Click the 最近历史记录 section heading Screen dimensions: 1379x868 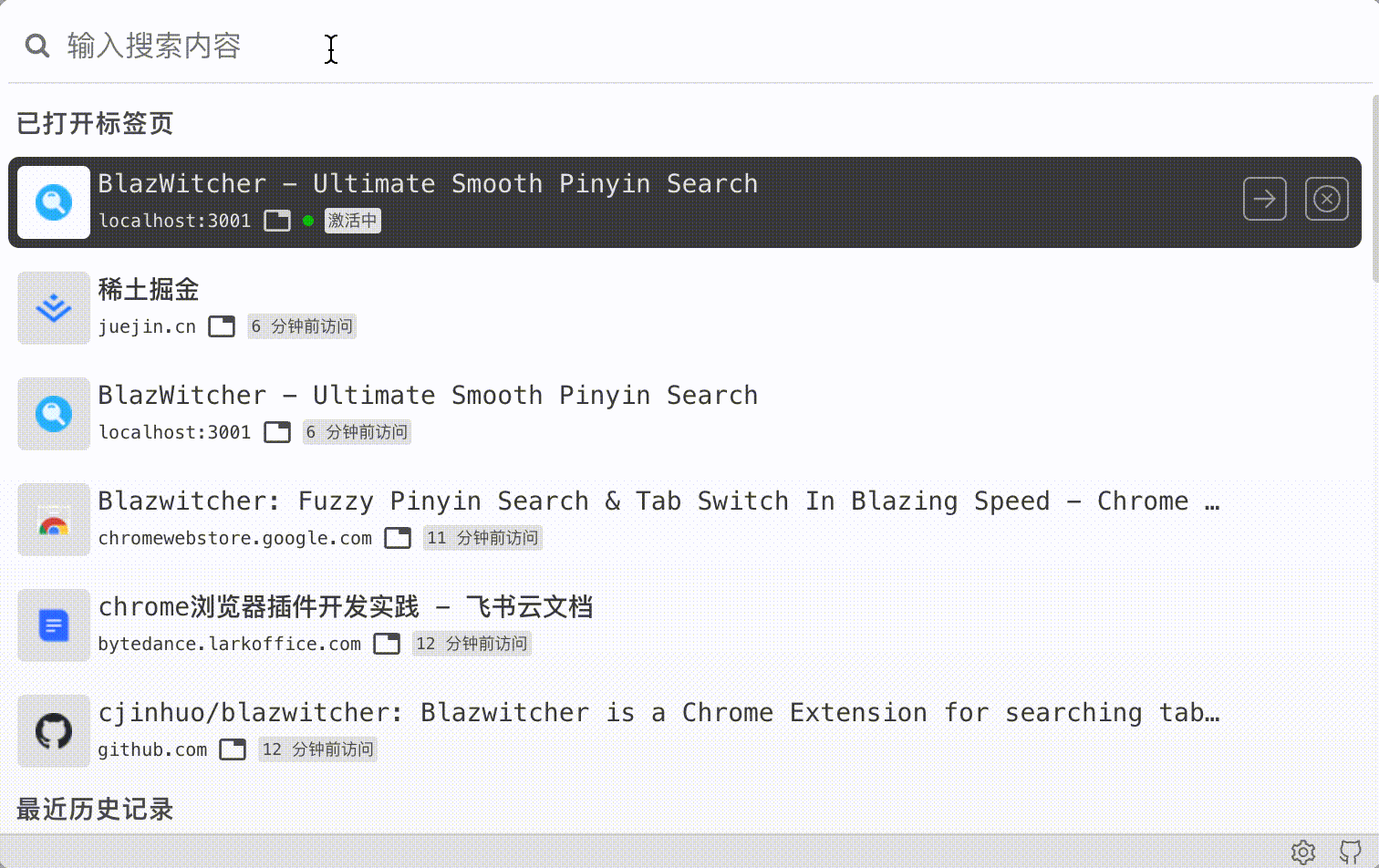pos(95,809)
